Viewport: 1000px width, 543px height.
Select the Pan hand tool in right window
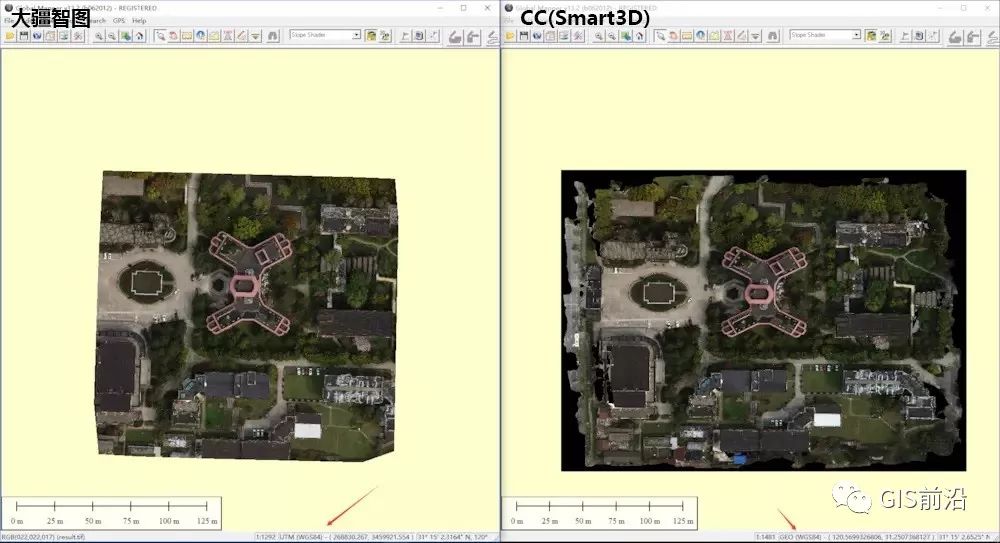673,36
